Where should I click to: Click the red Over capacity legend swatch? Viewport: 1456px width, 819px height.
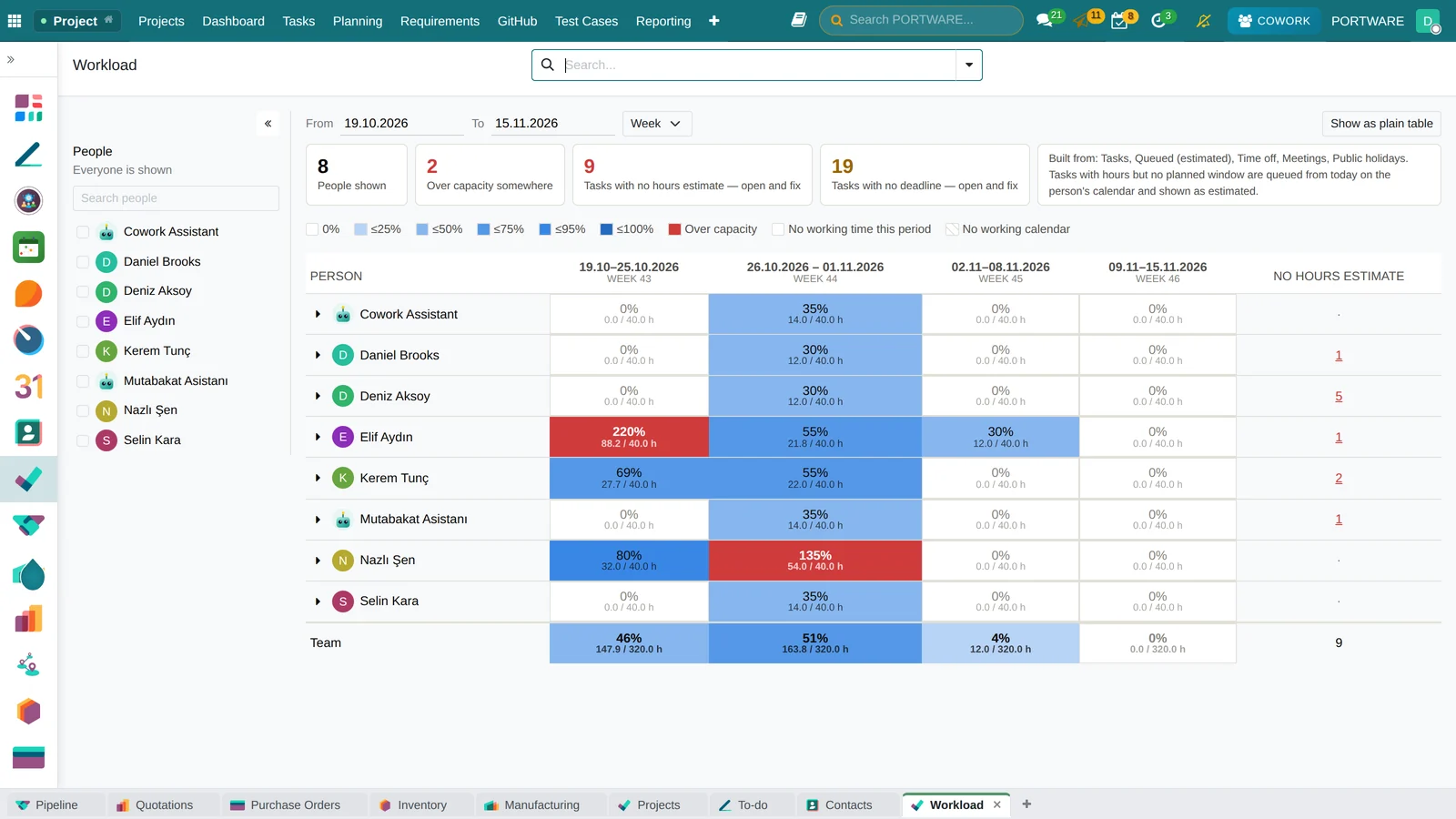(675, 229)
